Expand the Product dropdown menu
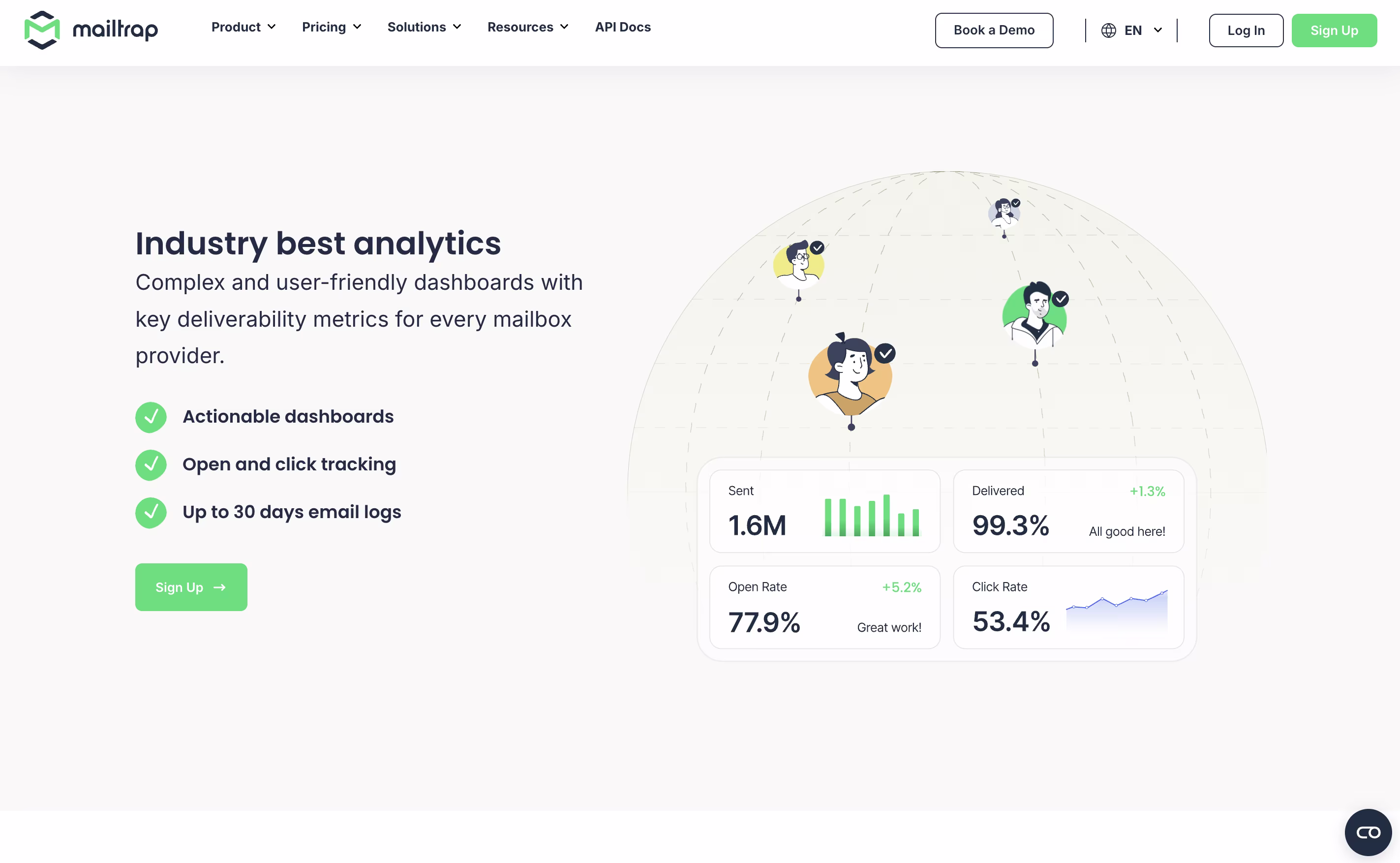Viewport: 1400px width, 863px height. pos(243,27)
